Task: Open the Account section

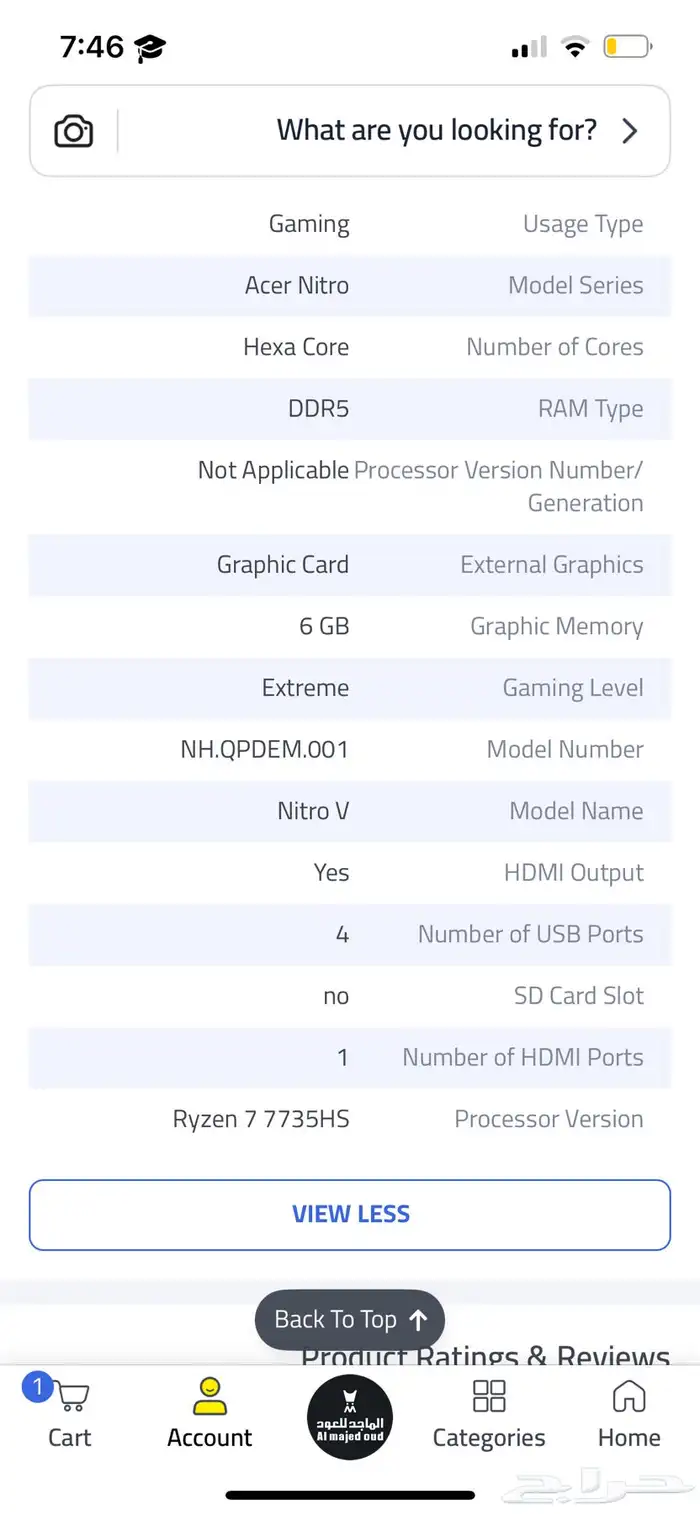Action: [209, 1410]
